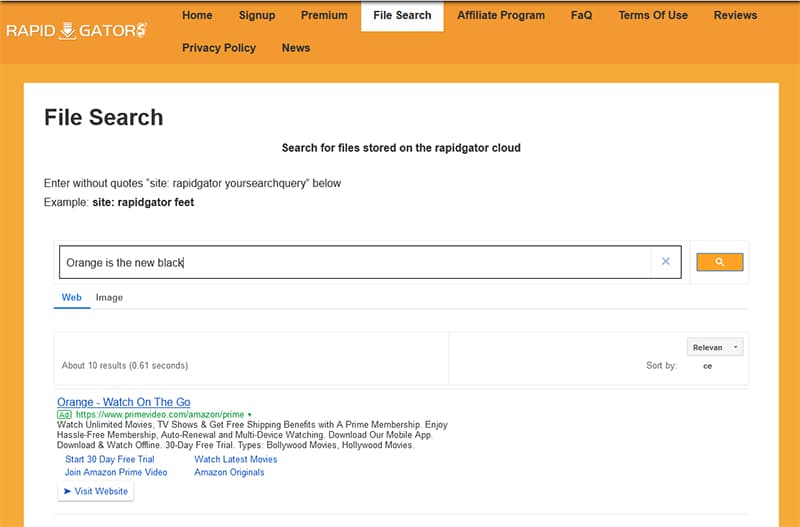The height and width of the screenshot is (527, 800).
Task: Click the green Ad badge icon
Action: (64, 414)
